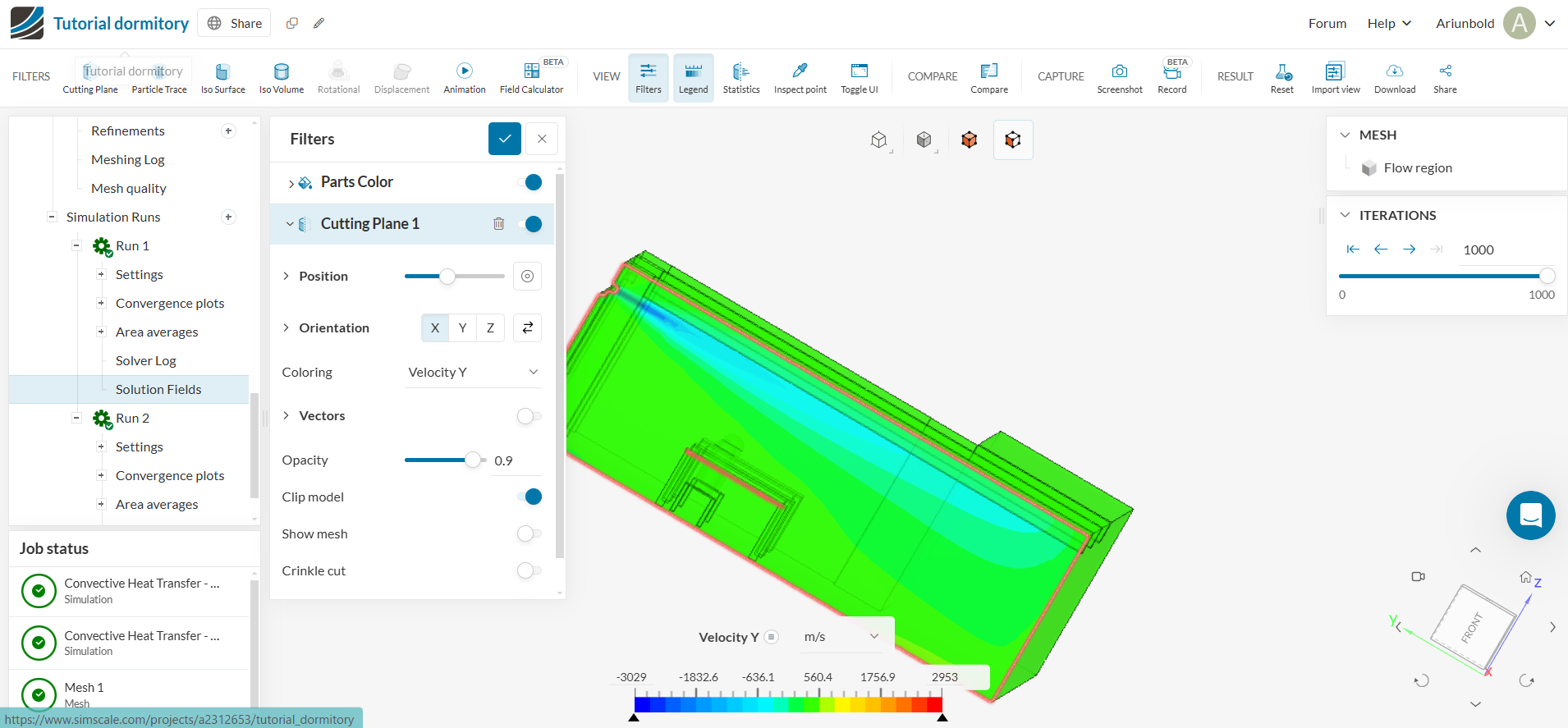Open the m/s unit dropdown
Image resolution: width=1568 pixels, height=728 pixels.
841,637
